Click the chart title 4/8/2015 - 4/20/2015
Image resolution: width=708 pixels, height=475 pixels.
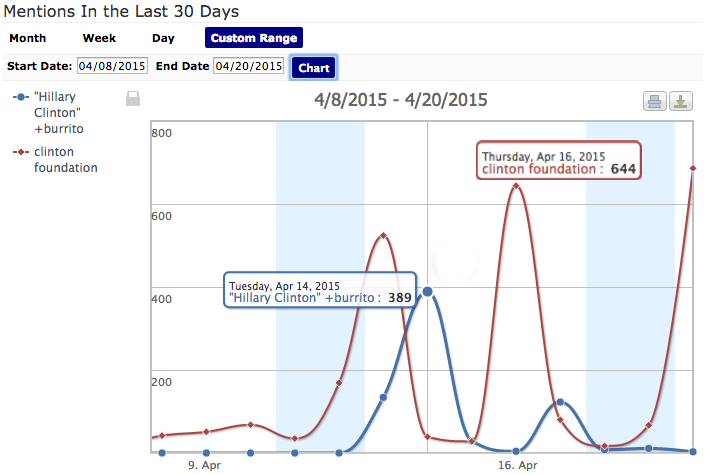coord(400,100)
